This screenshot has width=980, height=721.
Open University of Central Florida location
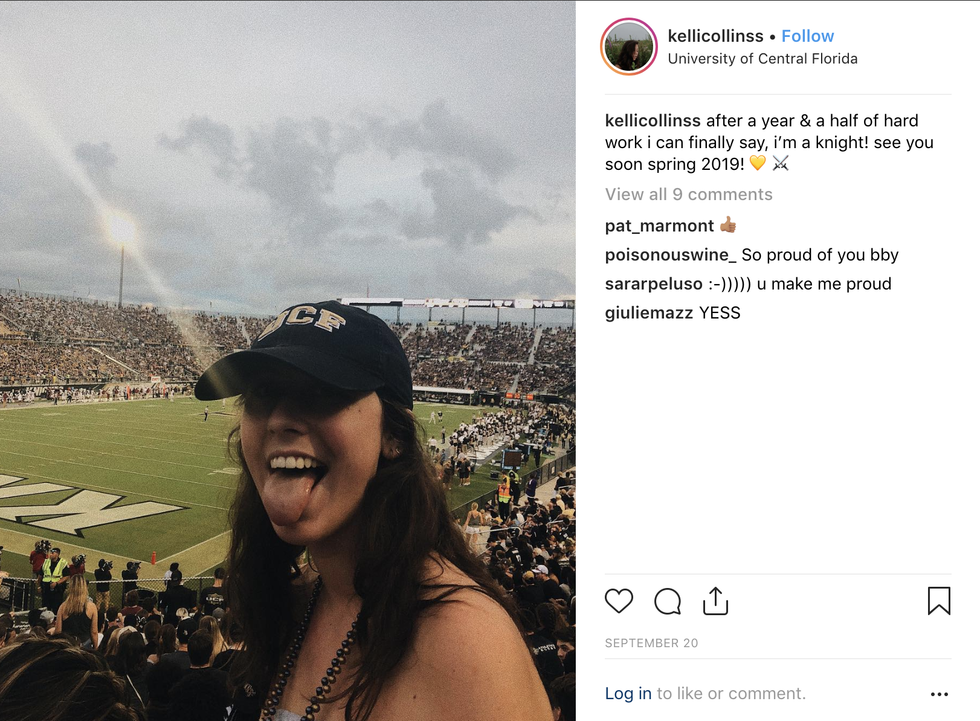(762, 59)
